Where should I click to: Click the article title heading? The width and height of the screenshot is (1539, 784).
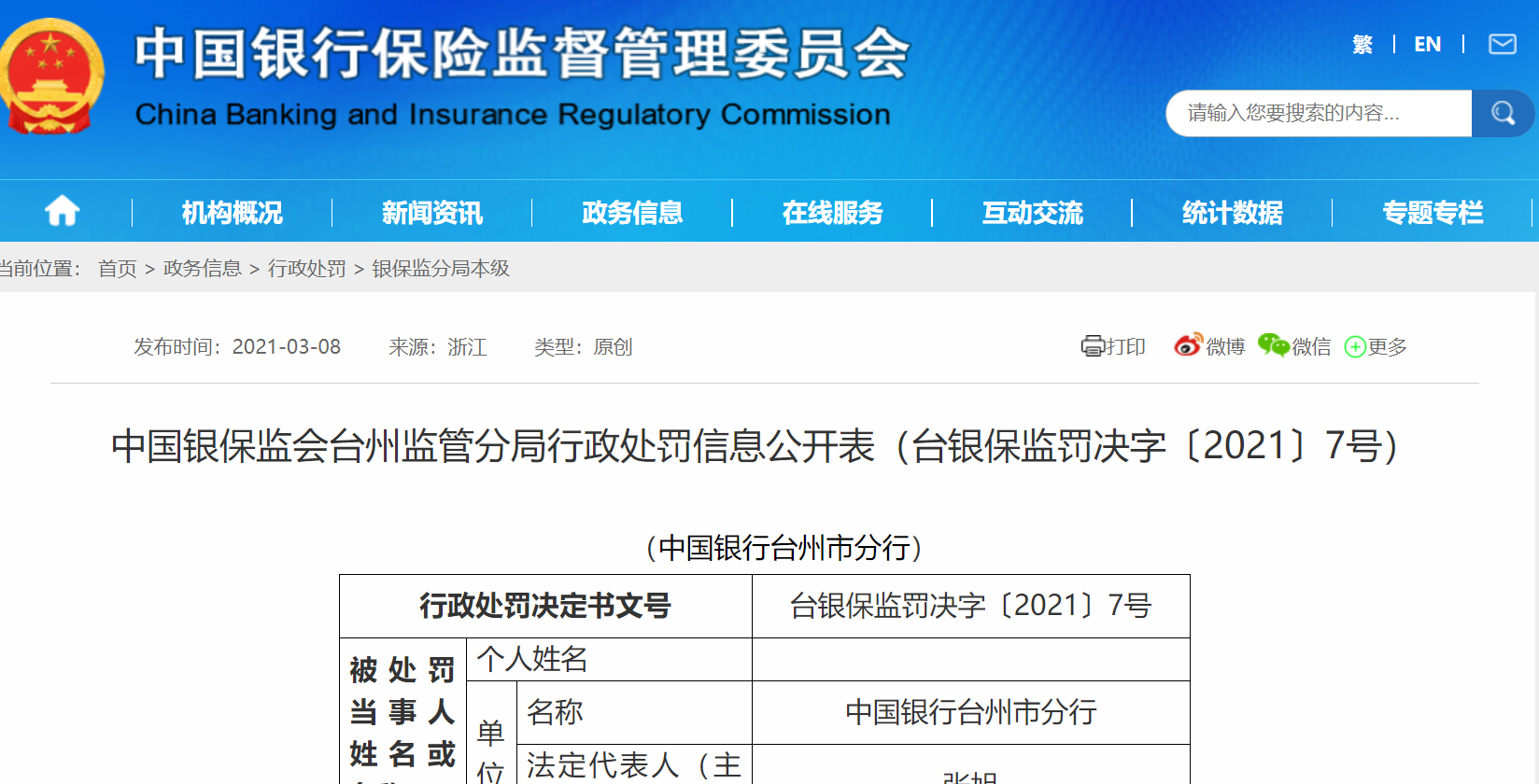755,446
